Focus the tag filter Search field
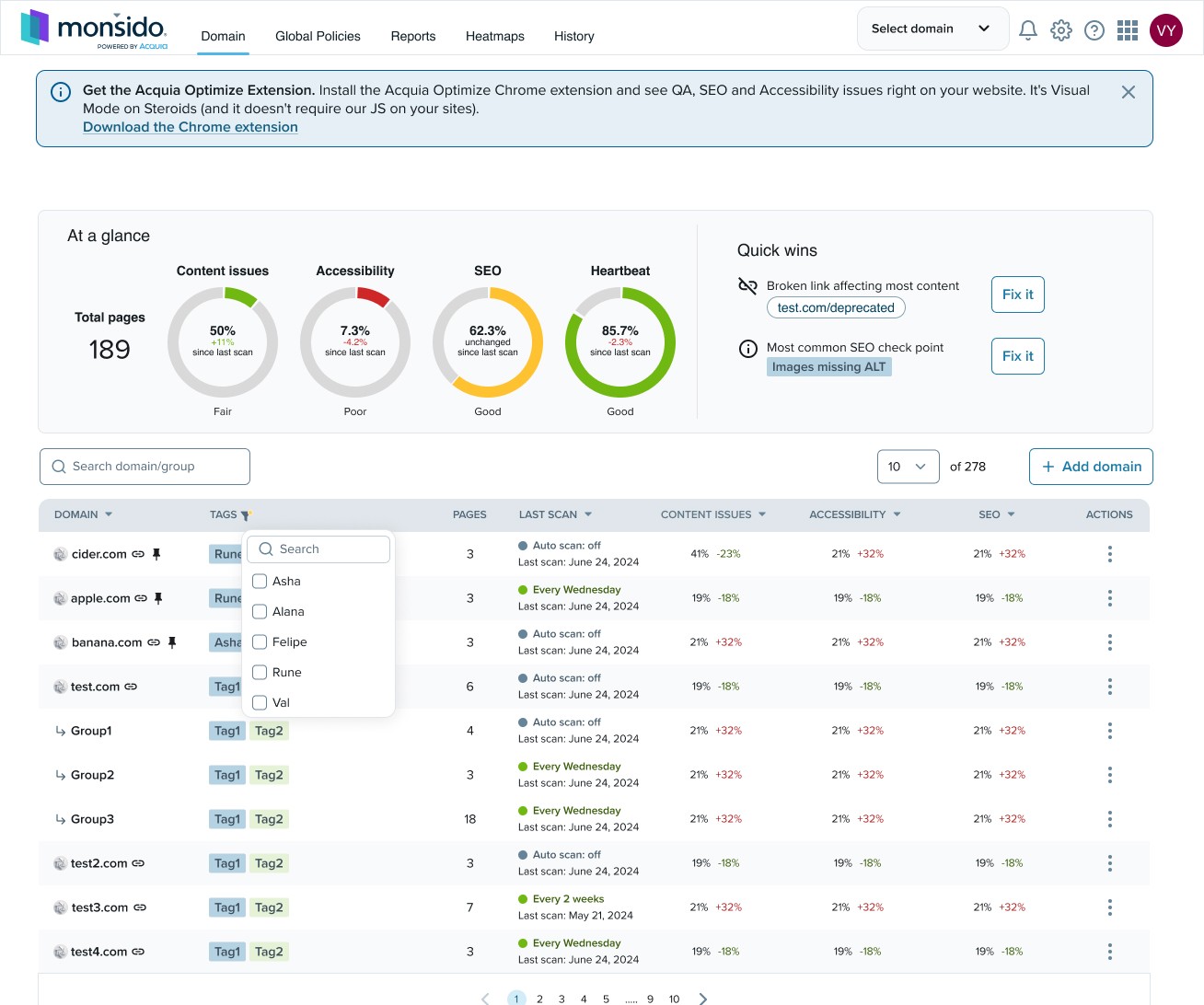 [318, 549]
